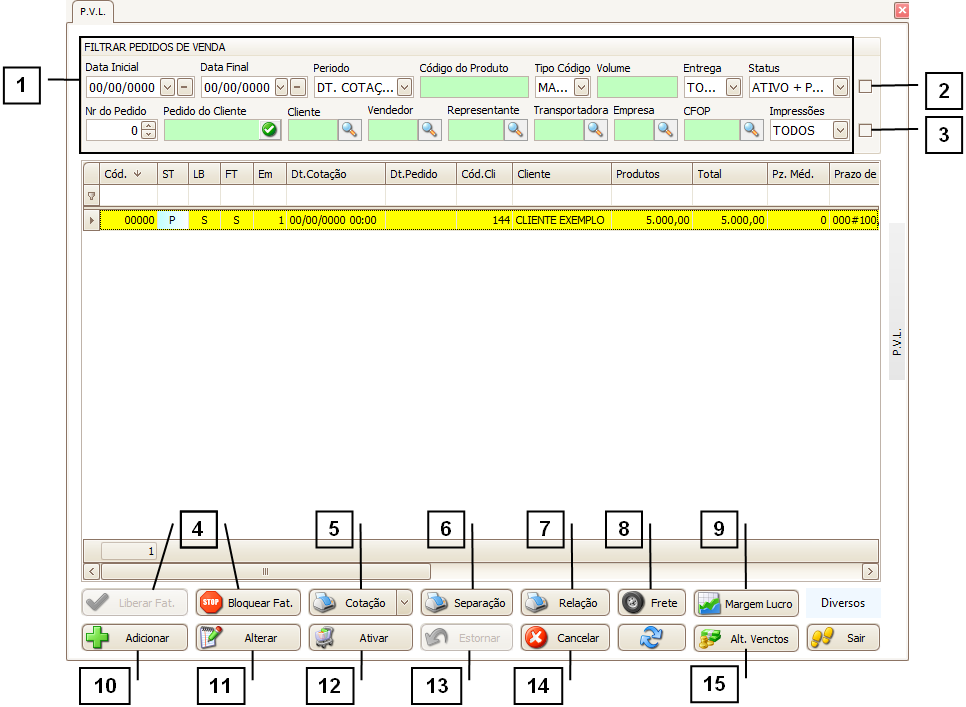Click the Cancelar button
Screen dimensions: 966x707
(x=564, y=638)
